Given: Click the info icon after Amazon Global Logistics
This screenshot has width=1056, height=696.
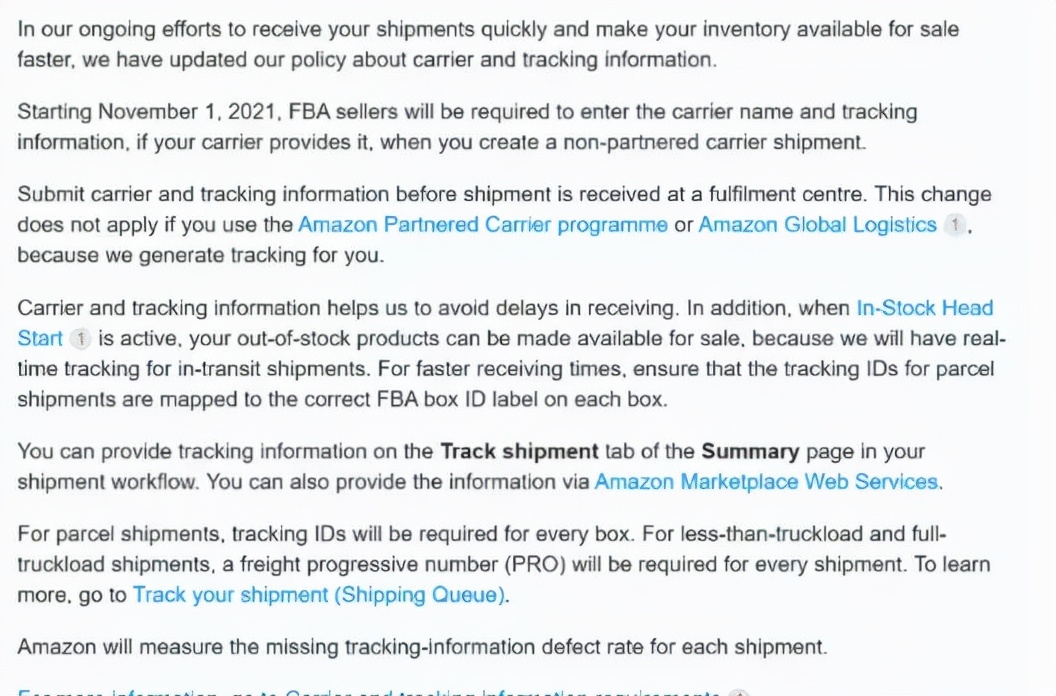Looking at the screenshot, I should (954, 224).
